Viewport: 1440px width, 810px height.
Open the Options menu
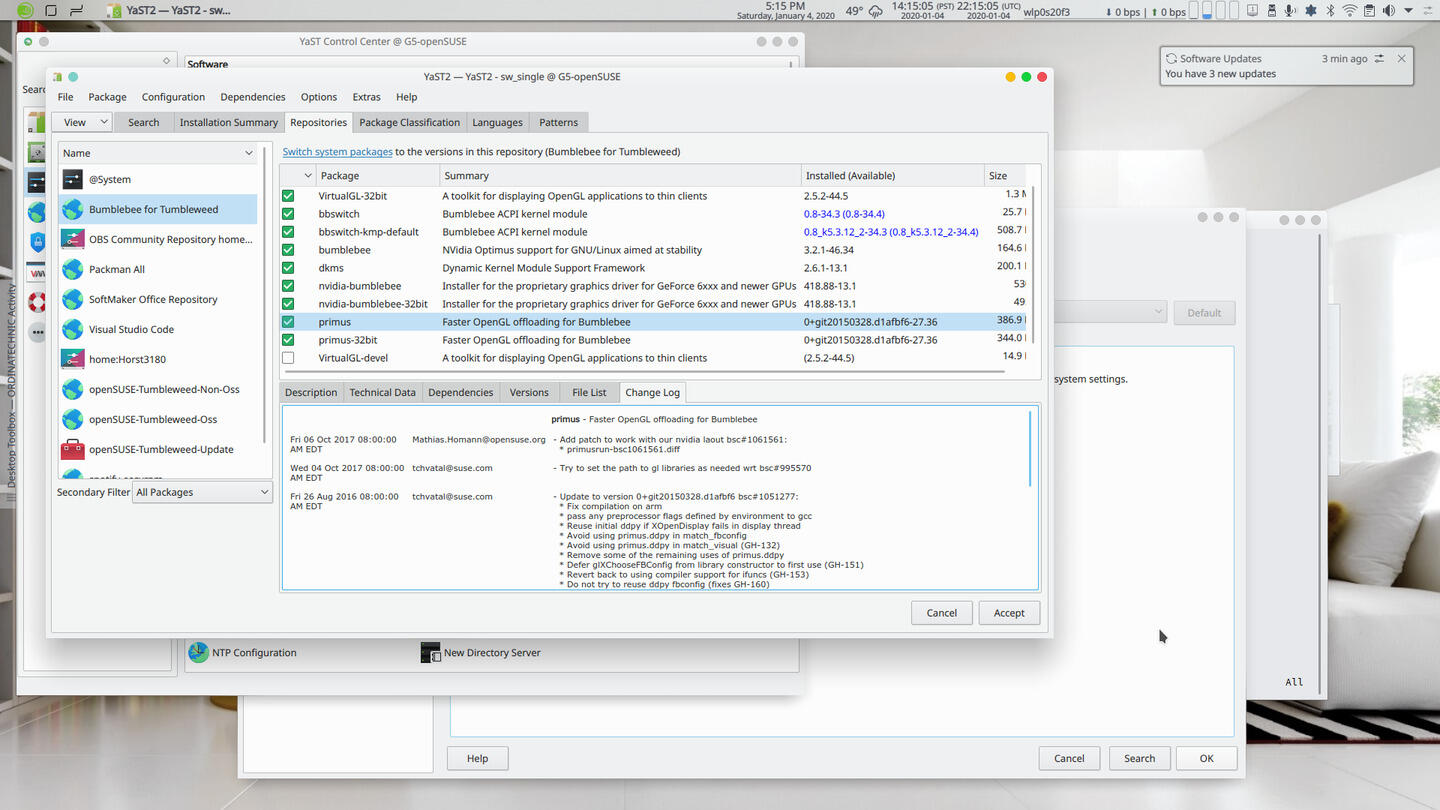pyautogui.click(x=319, y=97)
